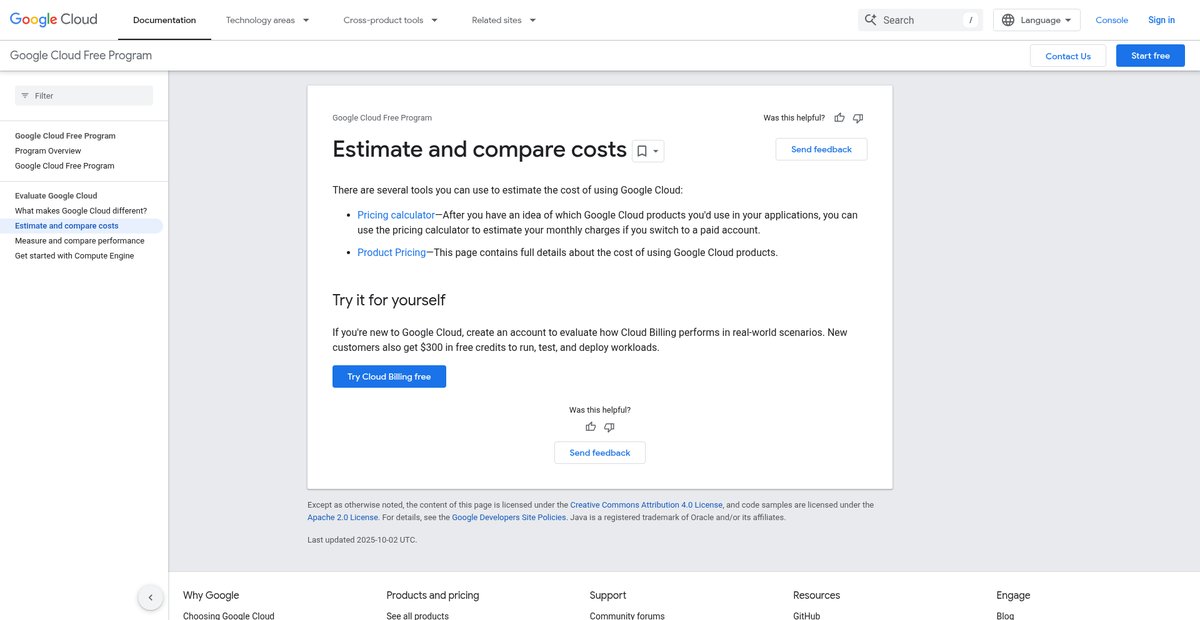Open What makes Google Cloud different

tap(81, 211)
